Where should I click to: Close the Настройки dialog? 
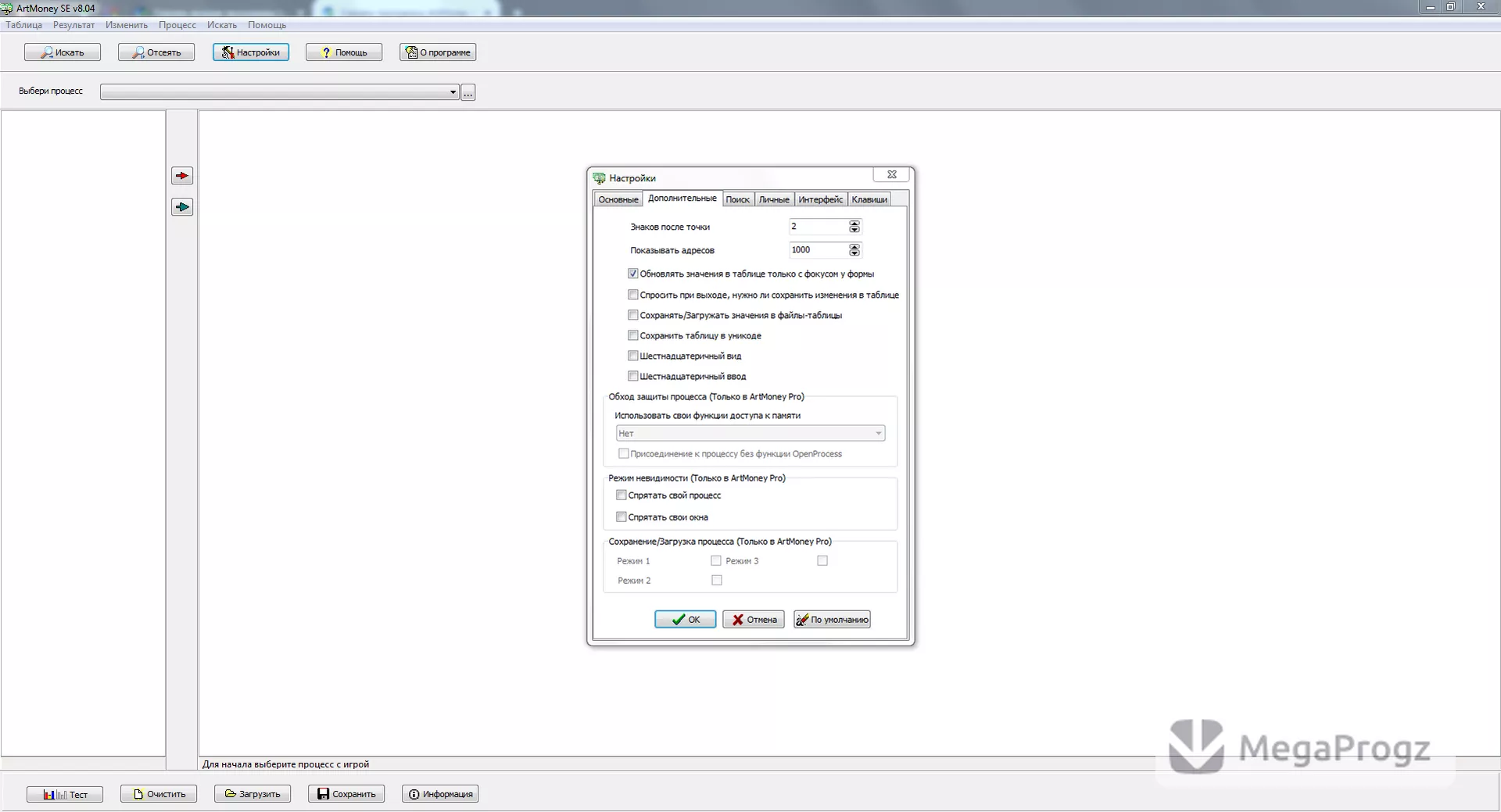891,175
